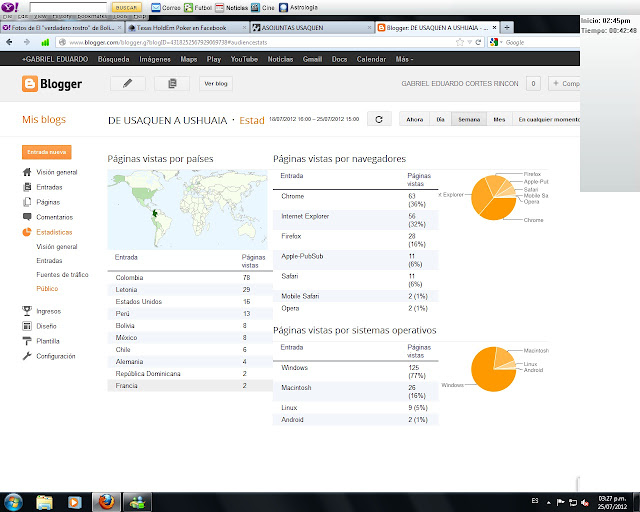The height and width of the screenshot is (512, 640).
Task: Click the Comentarios speech bubble icon
Action: [x=27, y=217]
